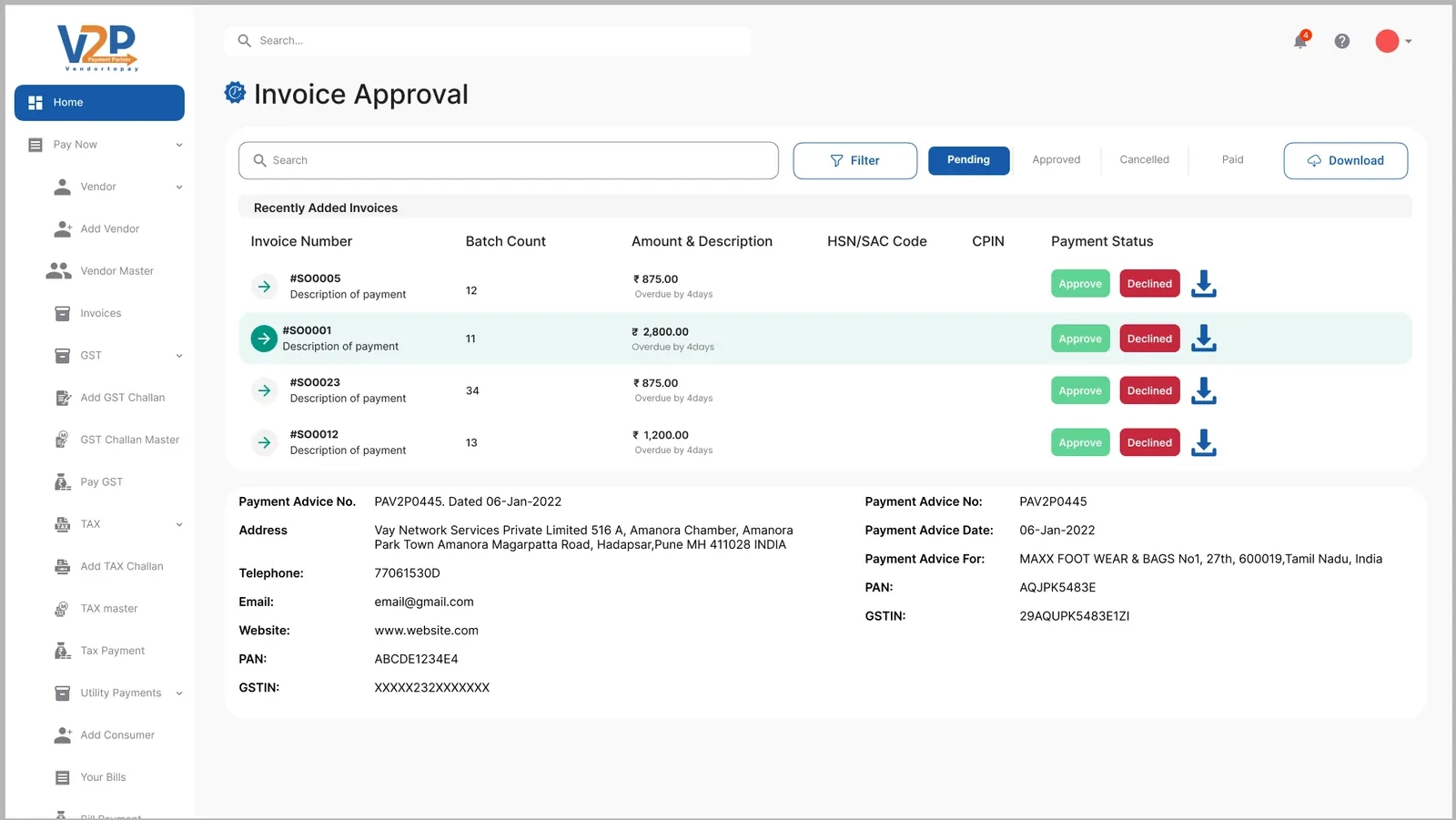Click the Add Vendor icon
Viewport: 1456px width, 820px height.
click(63, 228)
